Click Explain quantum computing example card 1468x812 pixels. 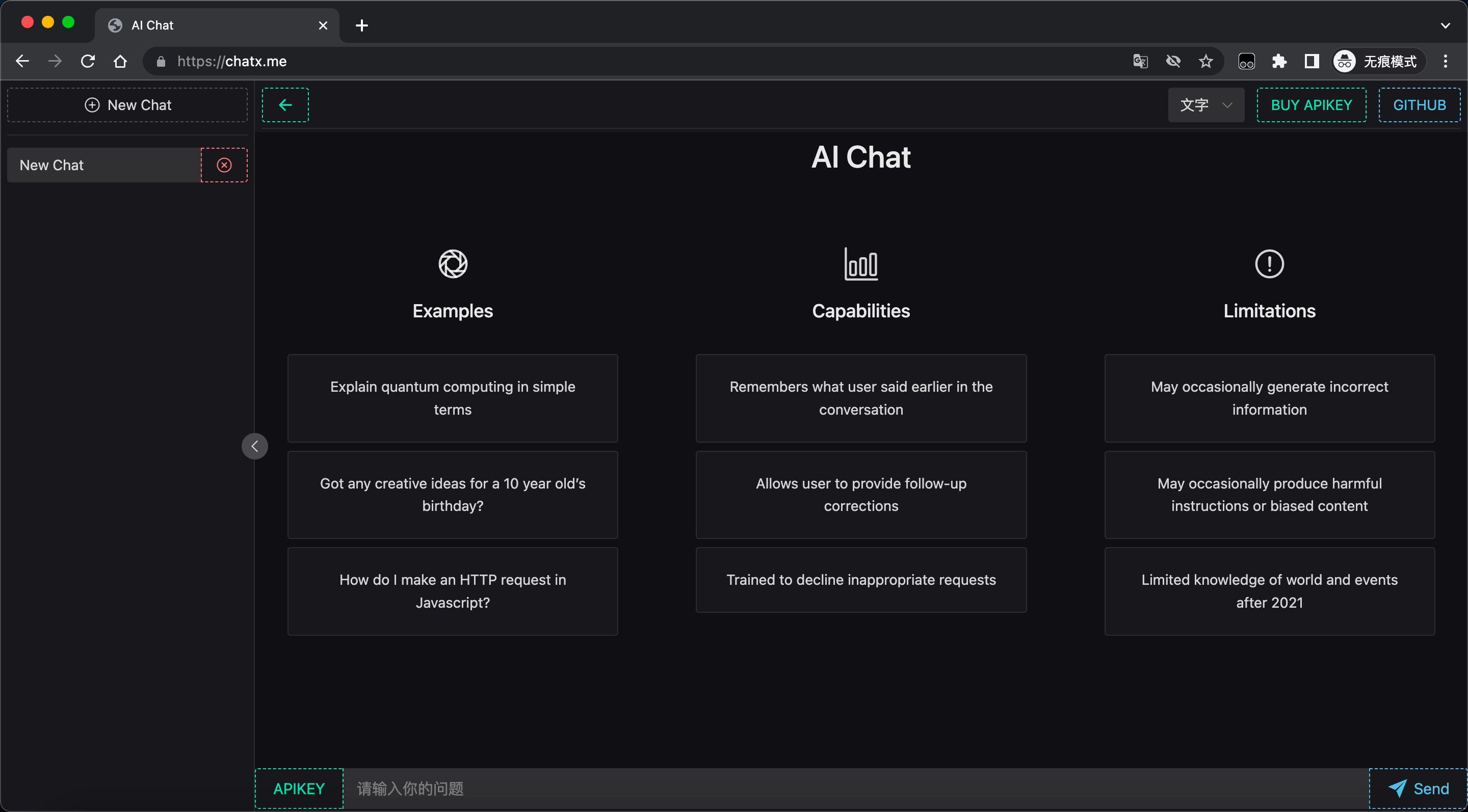point(452,397)
